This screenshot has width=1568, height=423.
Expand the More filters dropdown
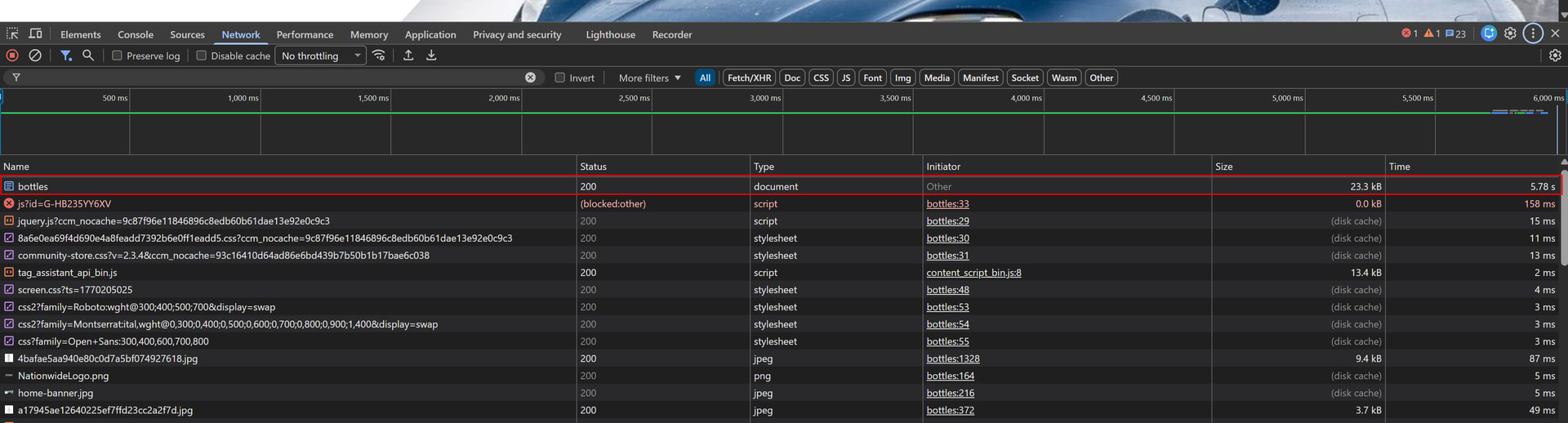click(x=649, y=78)
